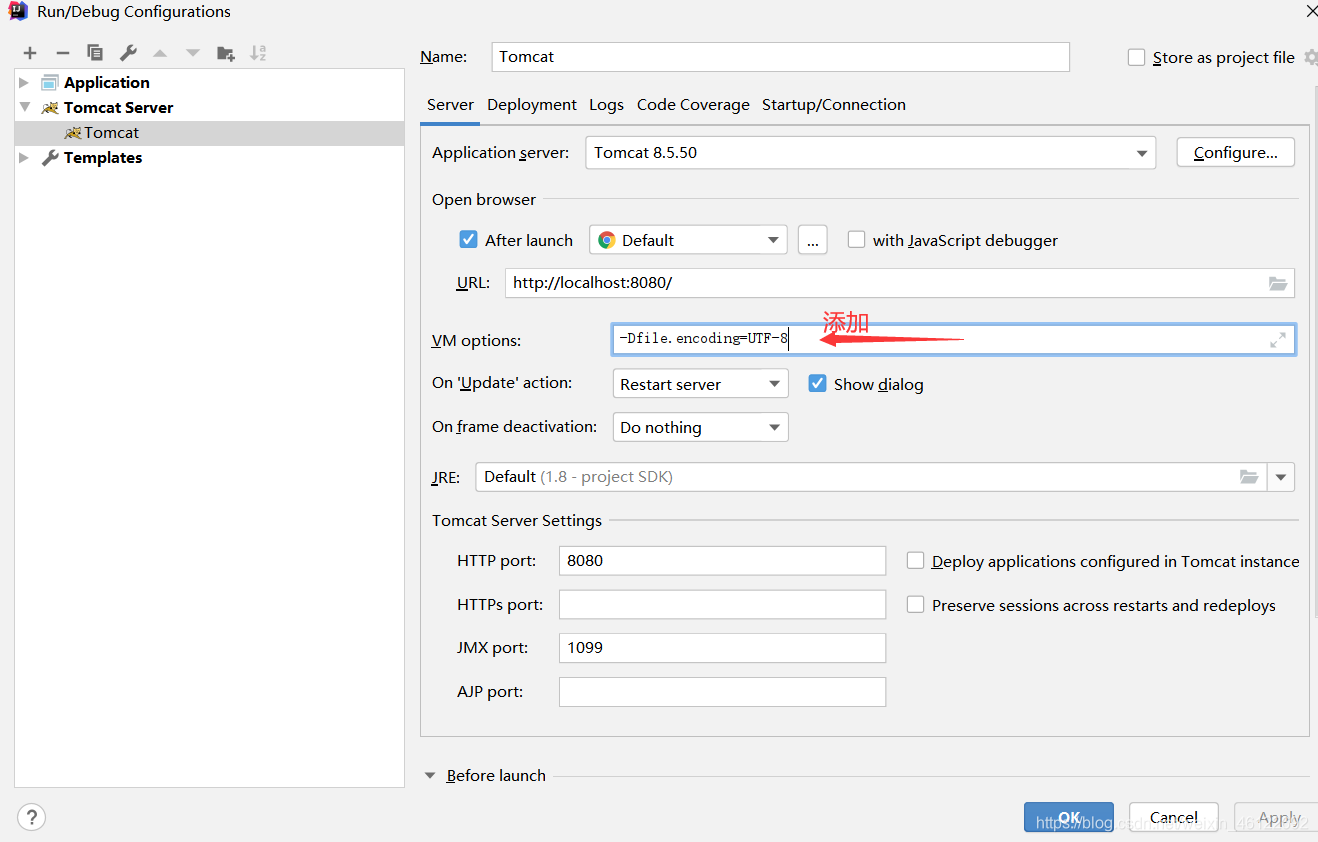Sort configurations alphabetically icon
Screen dimensions: 1318x842
tap(258, 53)
